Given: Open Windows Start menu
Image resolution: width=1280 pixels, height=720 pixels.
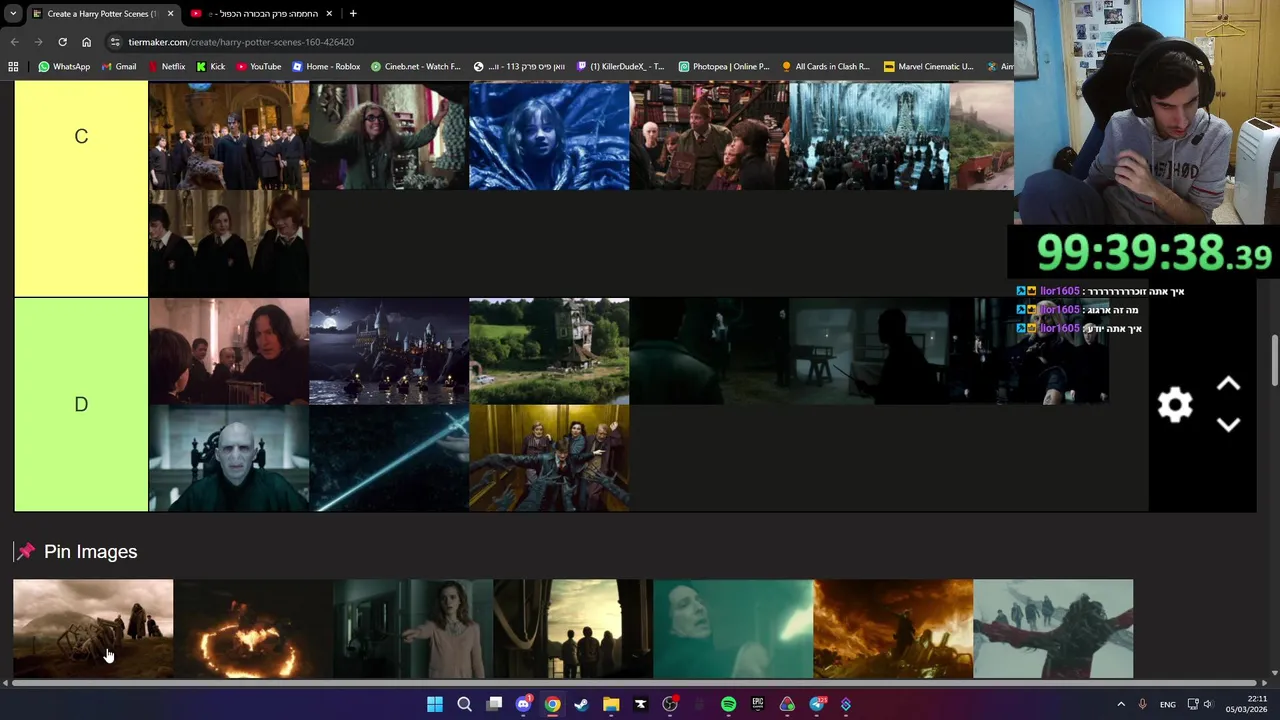Looking at the screenshot, I should coord(435,704).
